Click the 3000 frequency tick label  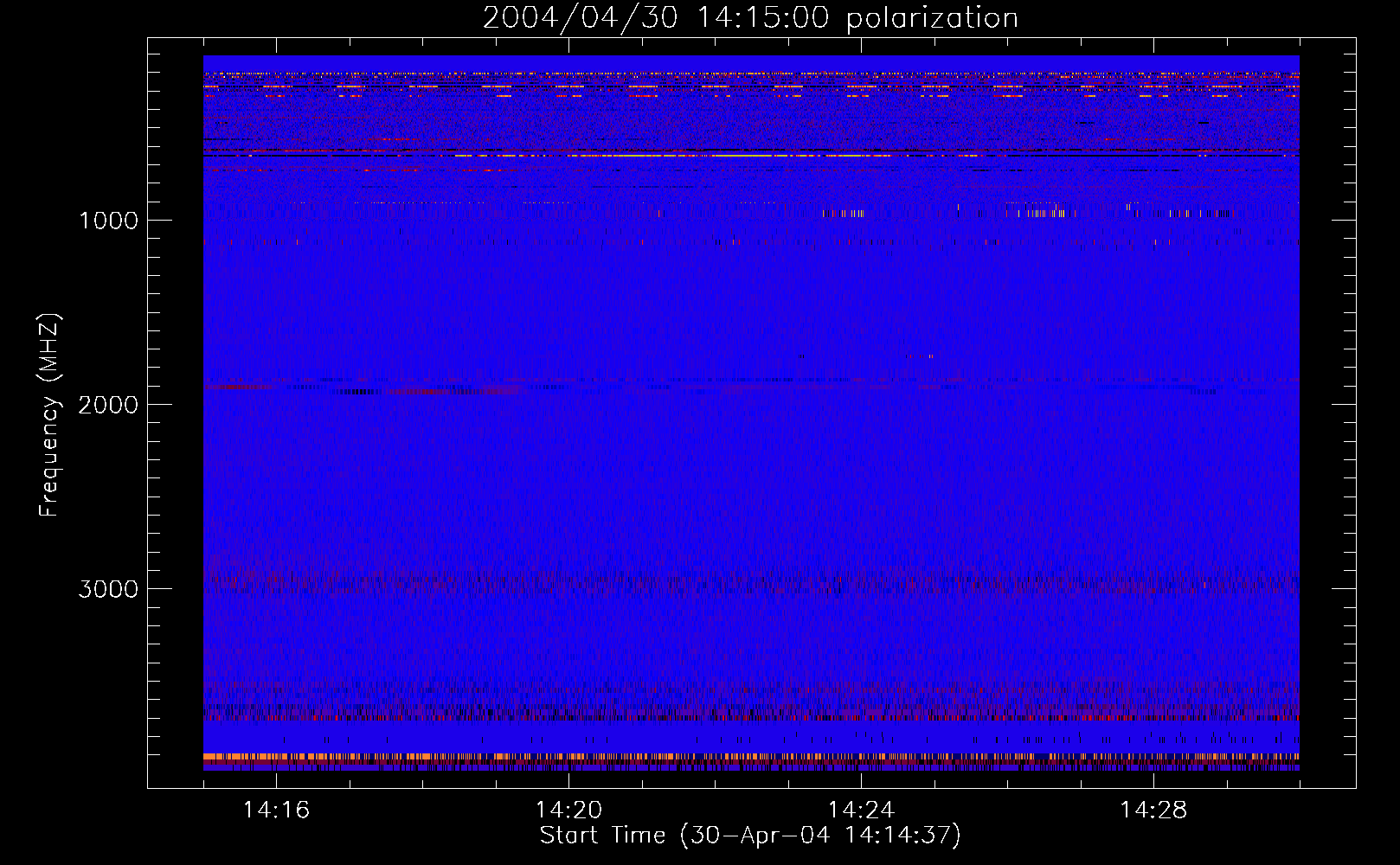click(108, 589)
